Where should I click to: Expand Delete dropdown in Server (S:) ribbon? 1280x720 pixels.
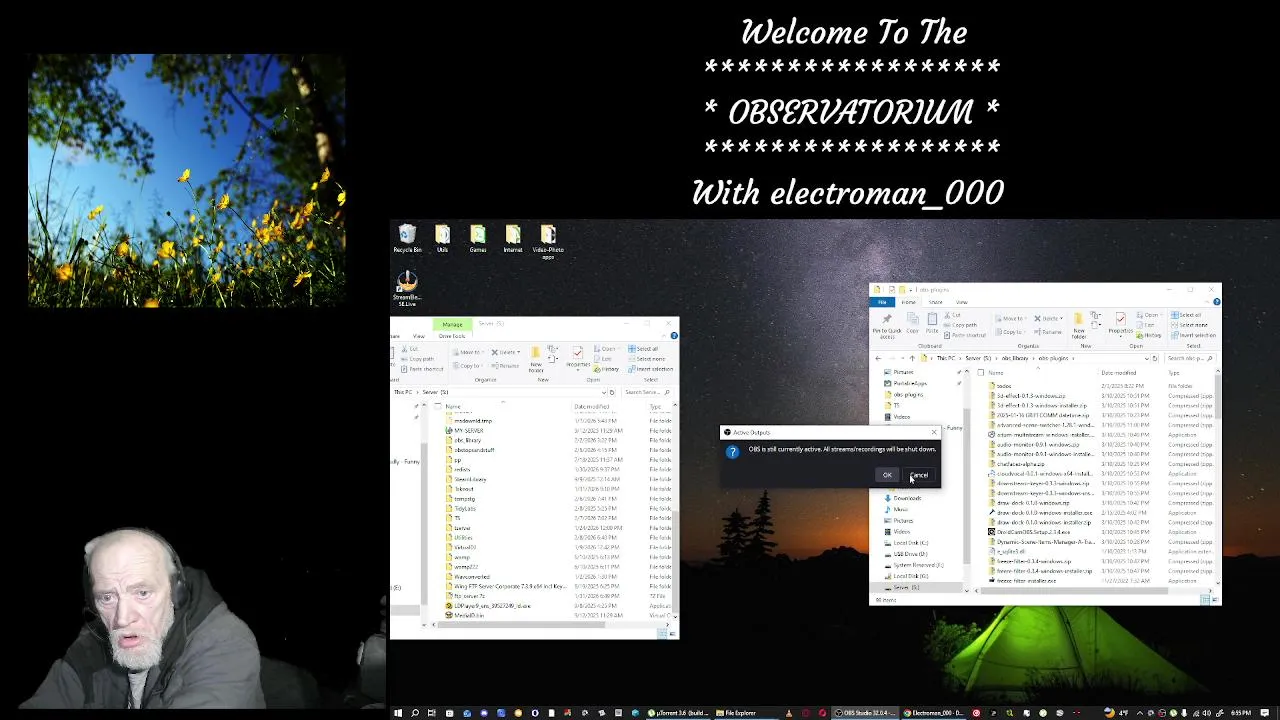coord(518,352)
